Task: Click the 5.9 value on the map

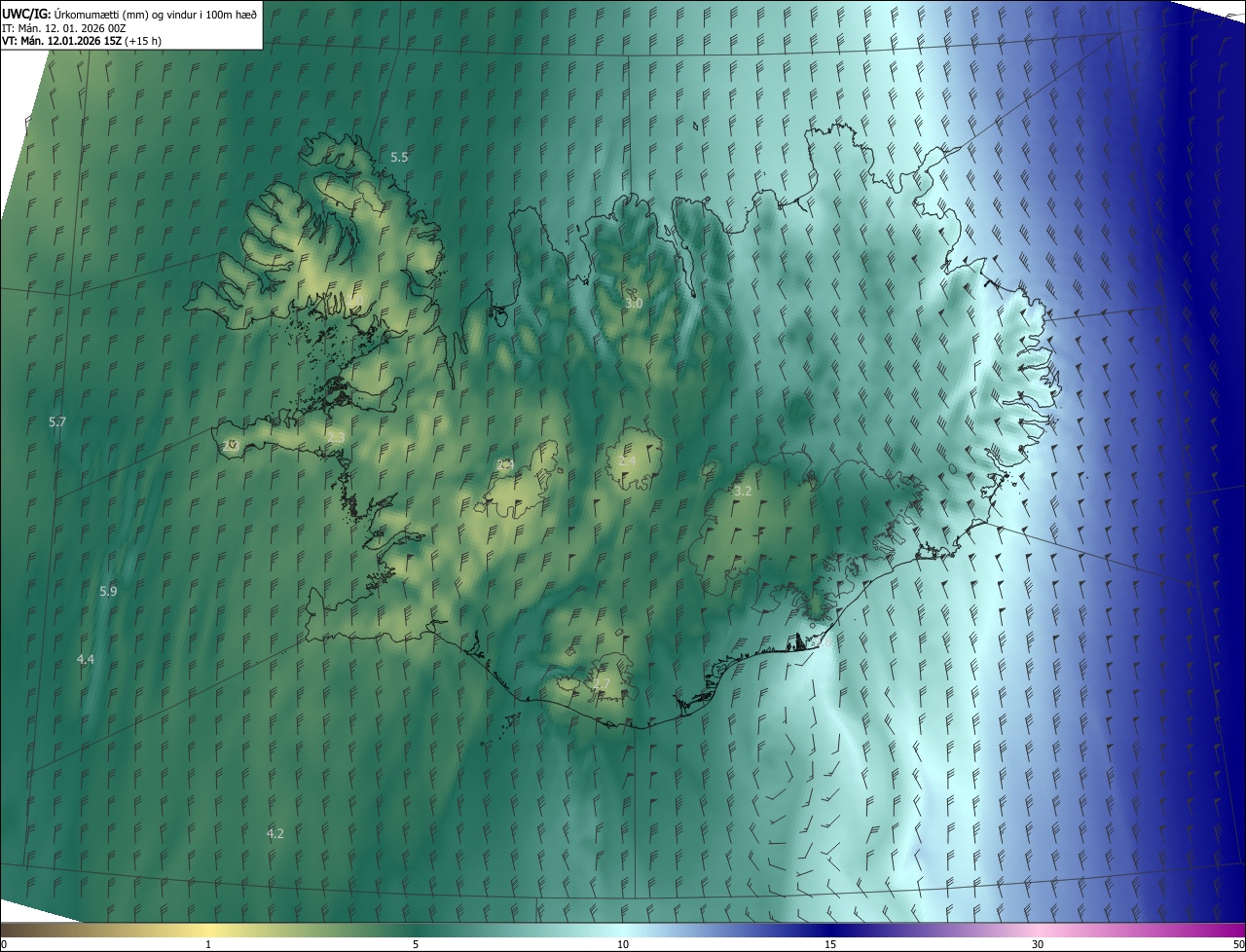Action: pyautogui.click(x=108, y=591)
